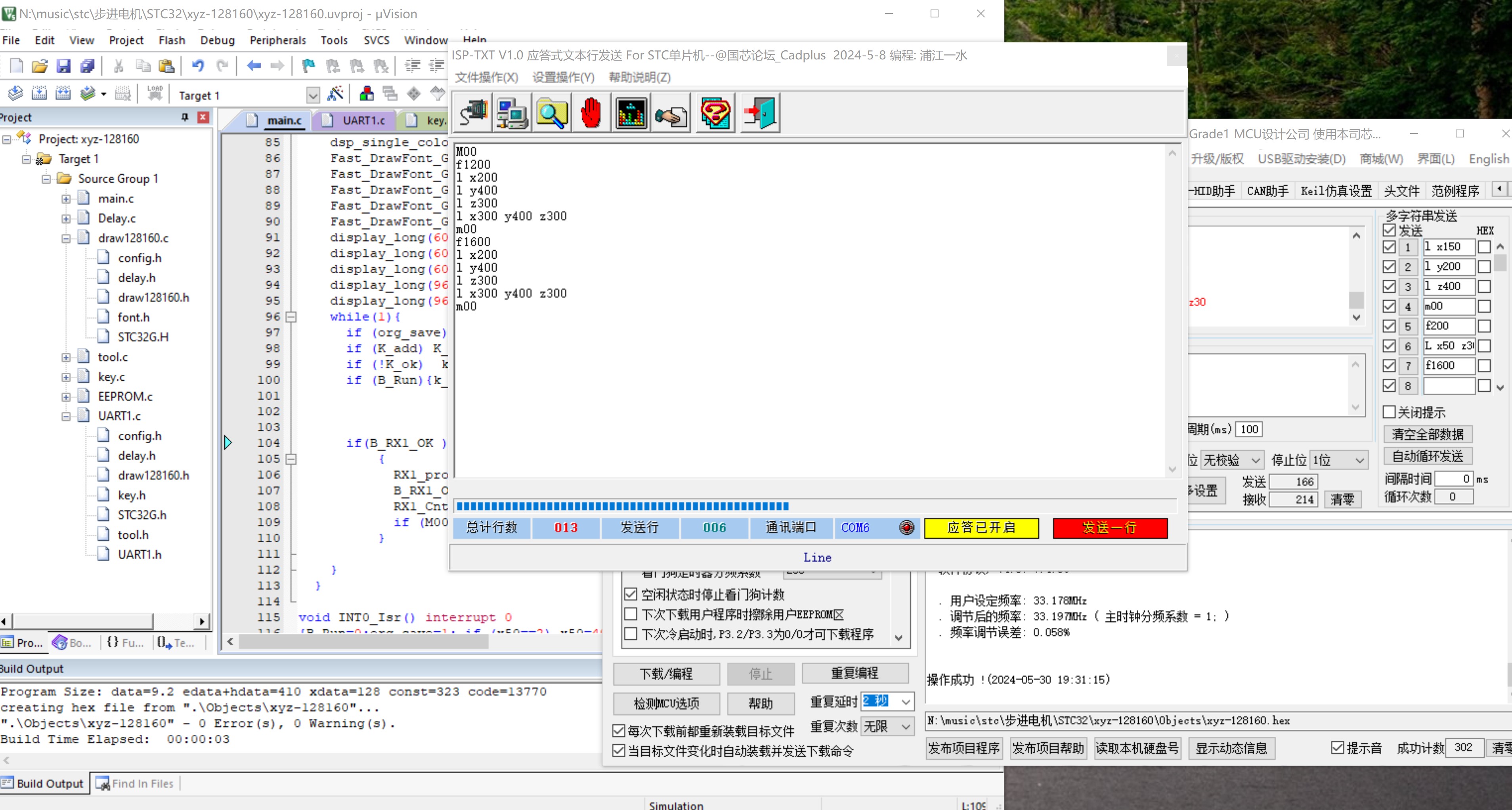Click the Save All icon
The height and width of the screenshot is (810, 1512).
(x=88, y=66)
